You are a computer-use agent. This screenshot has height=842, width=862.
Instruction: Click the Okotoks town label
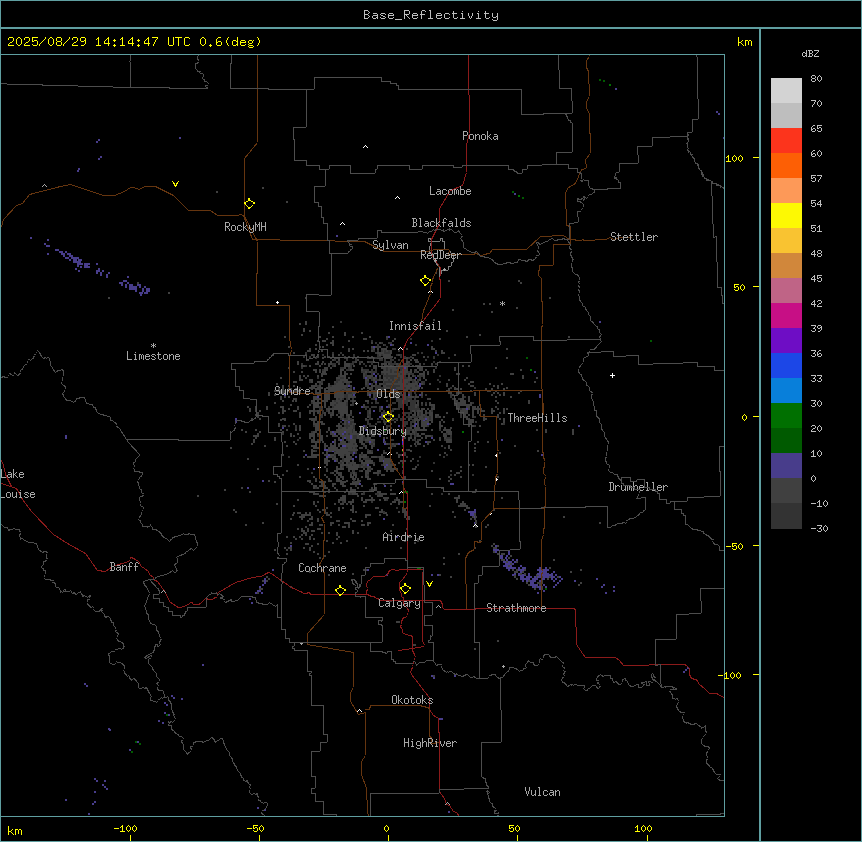[x=412, y=700]
